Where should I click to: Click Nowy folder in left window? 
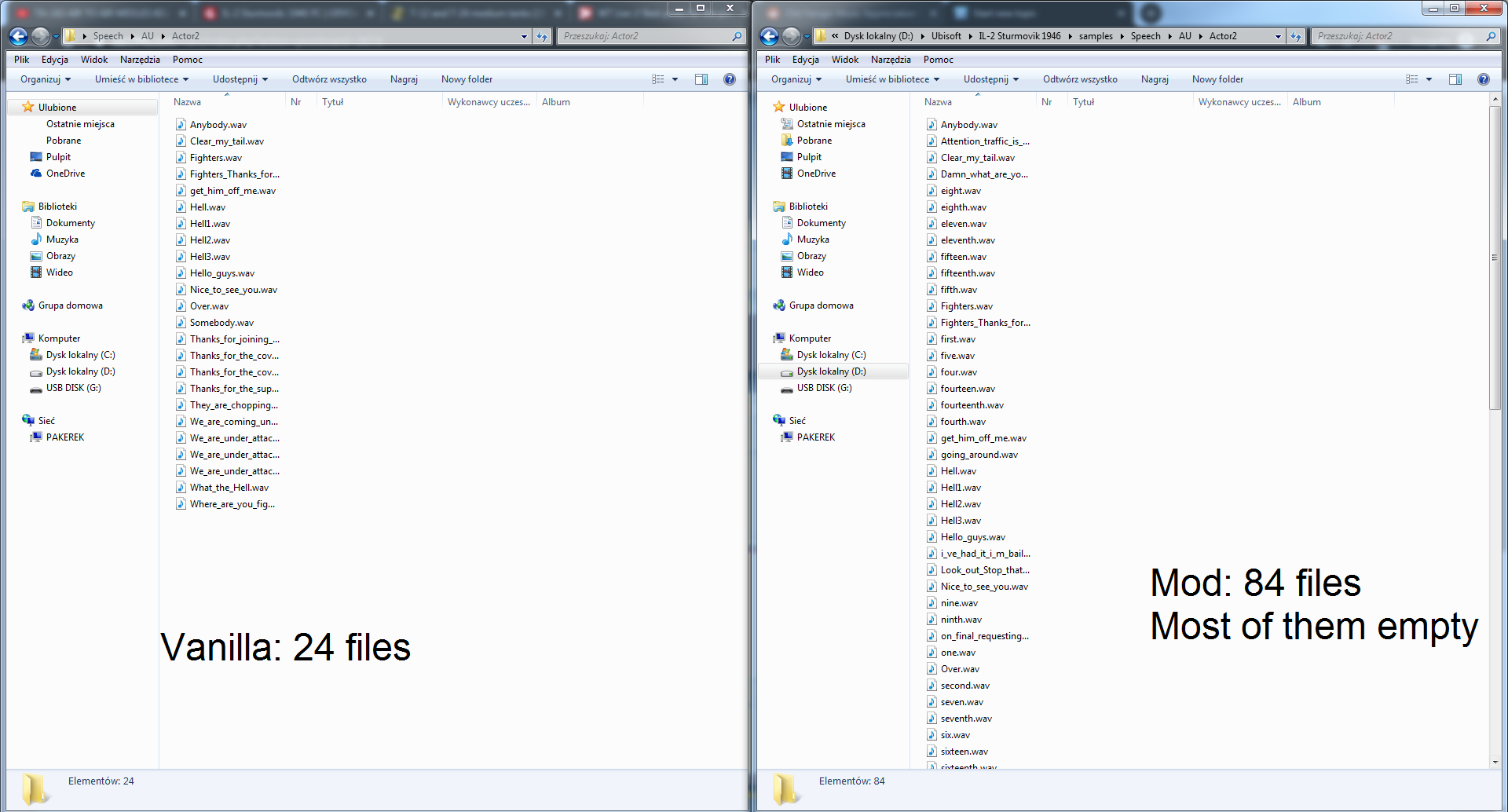click(467, 79)
